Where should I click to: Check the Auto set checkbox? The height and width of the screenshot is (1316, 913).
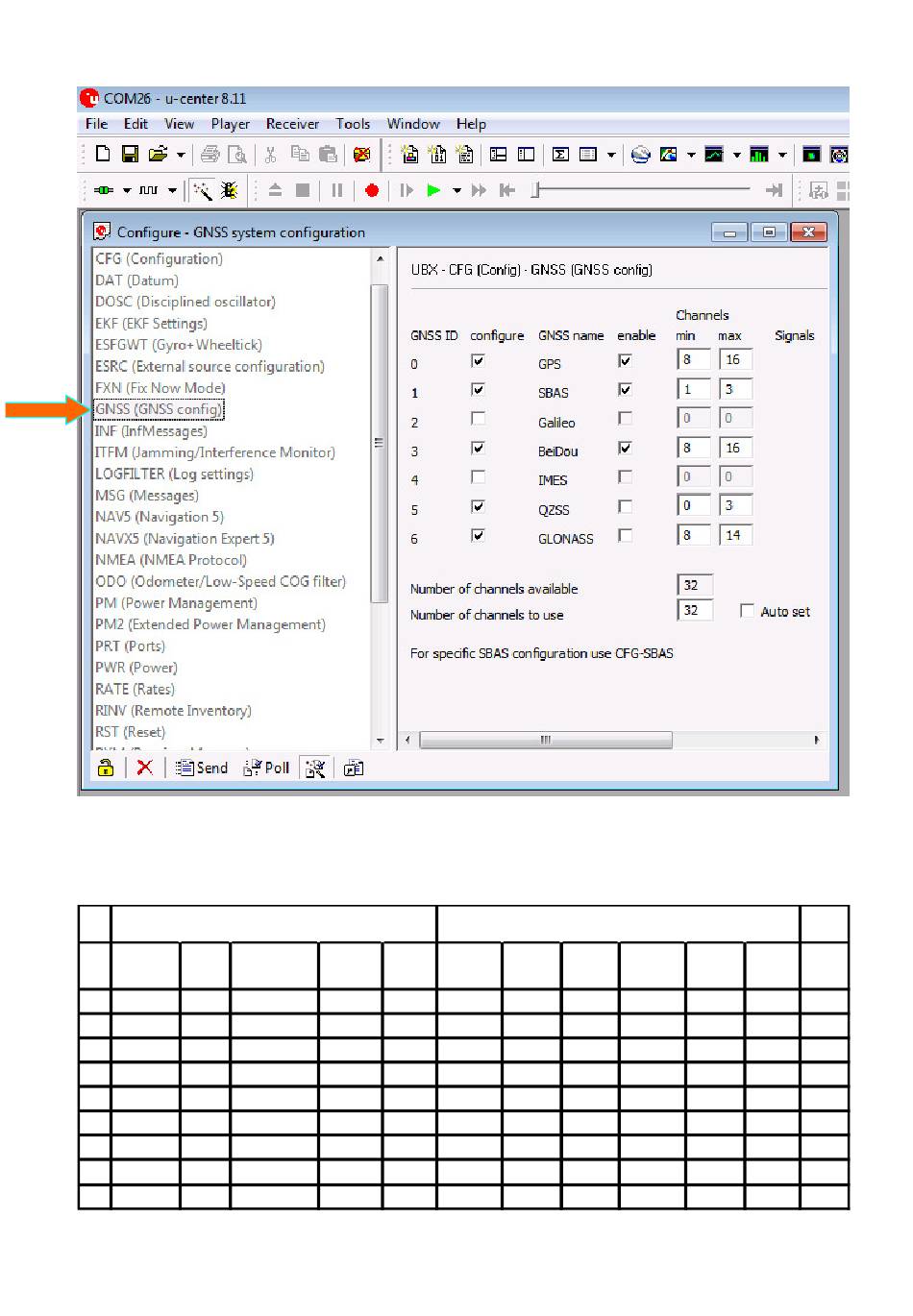(747, 611)
